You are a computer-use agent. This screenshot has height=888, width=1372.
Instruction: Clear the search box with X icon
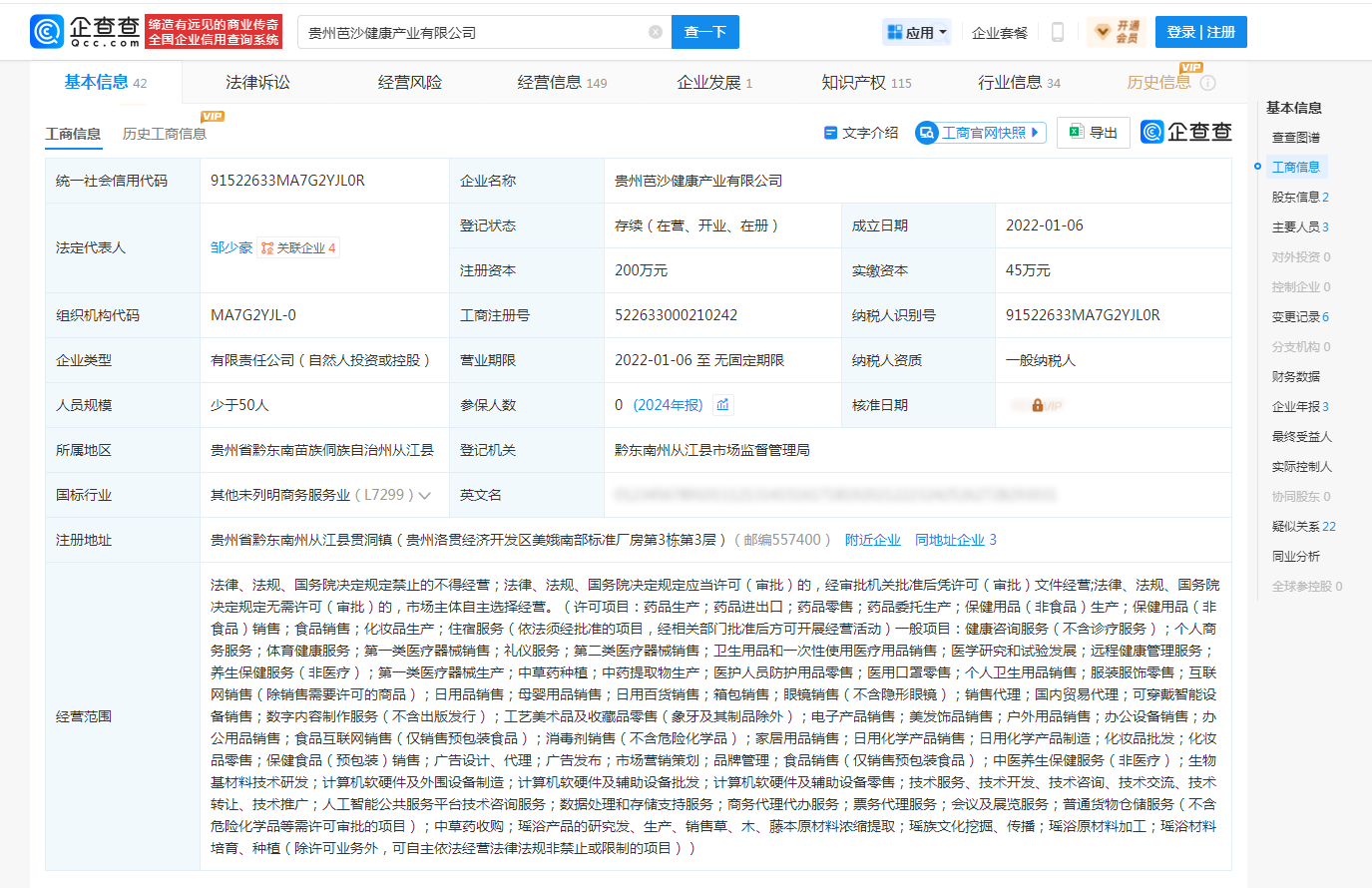(656, 32)
